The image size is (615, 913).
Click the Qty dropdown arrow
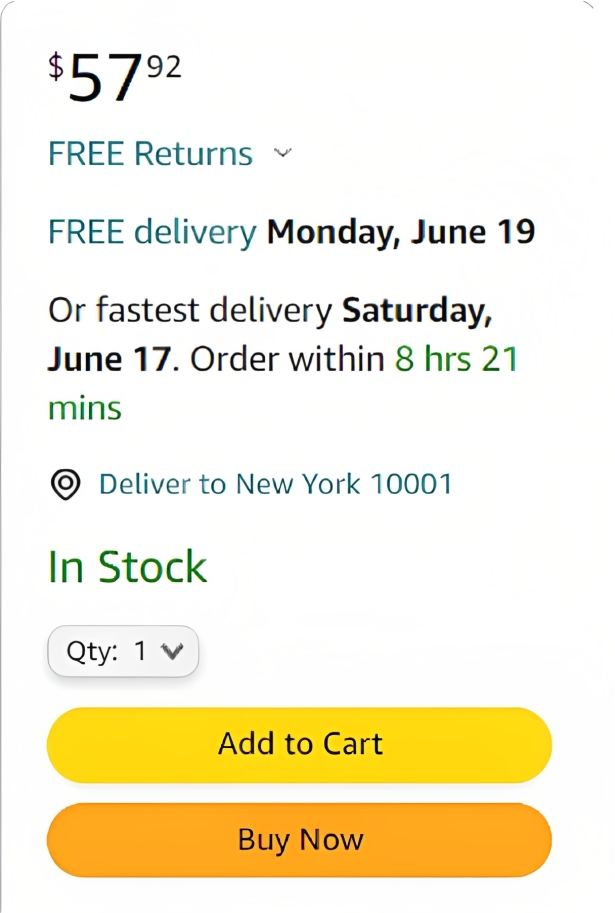172,651
